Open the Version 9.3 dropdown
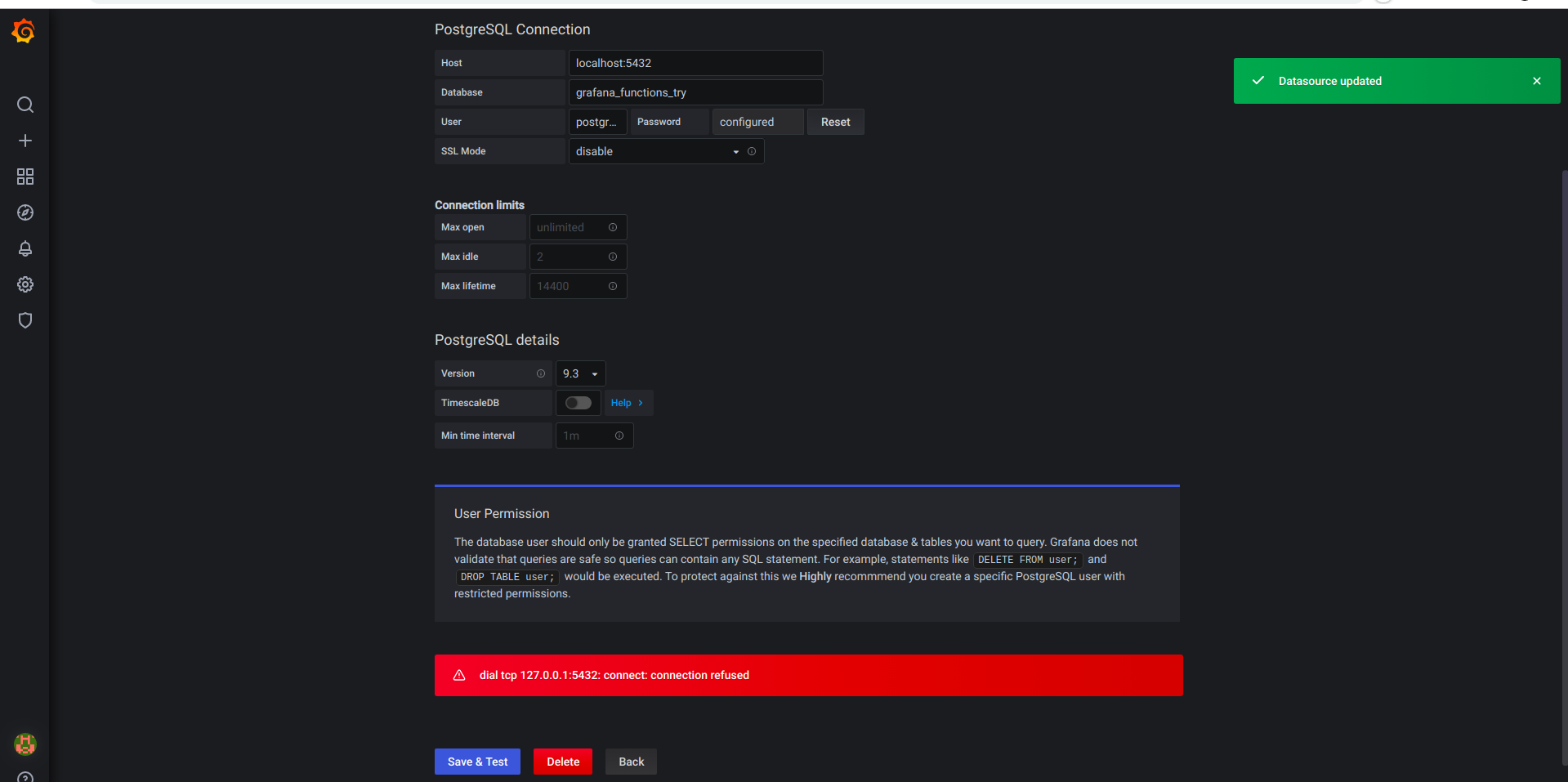 click(581, 373)
